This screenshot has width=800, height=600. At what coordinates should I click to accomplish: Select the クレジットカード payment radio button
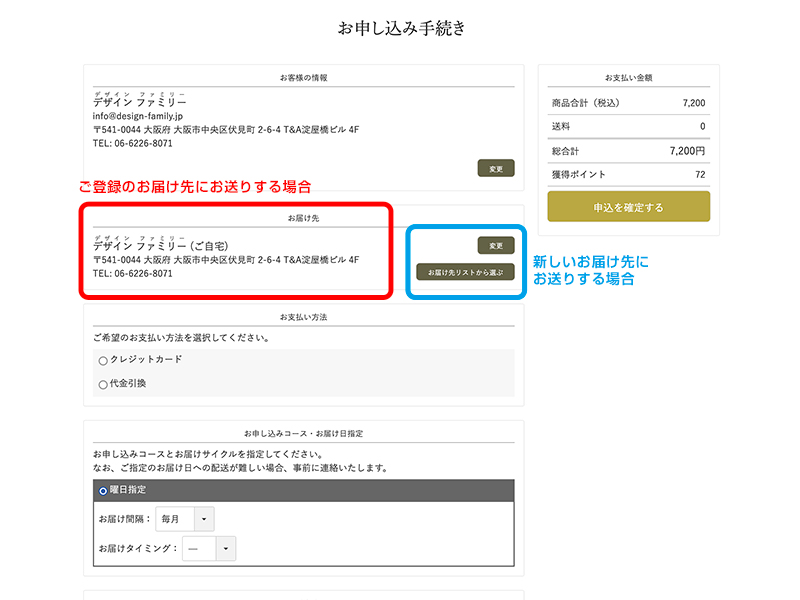click(103, 360)
